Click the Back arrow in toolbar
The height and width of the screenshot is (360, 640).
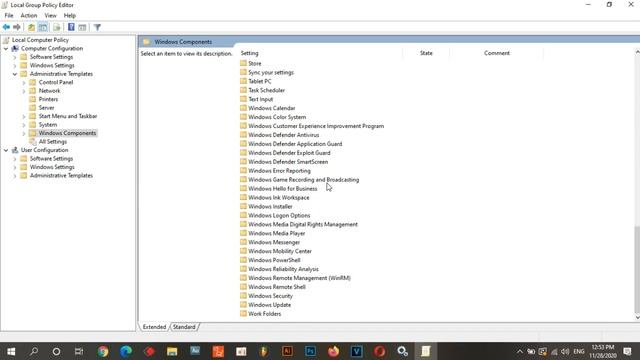point(6,27)
